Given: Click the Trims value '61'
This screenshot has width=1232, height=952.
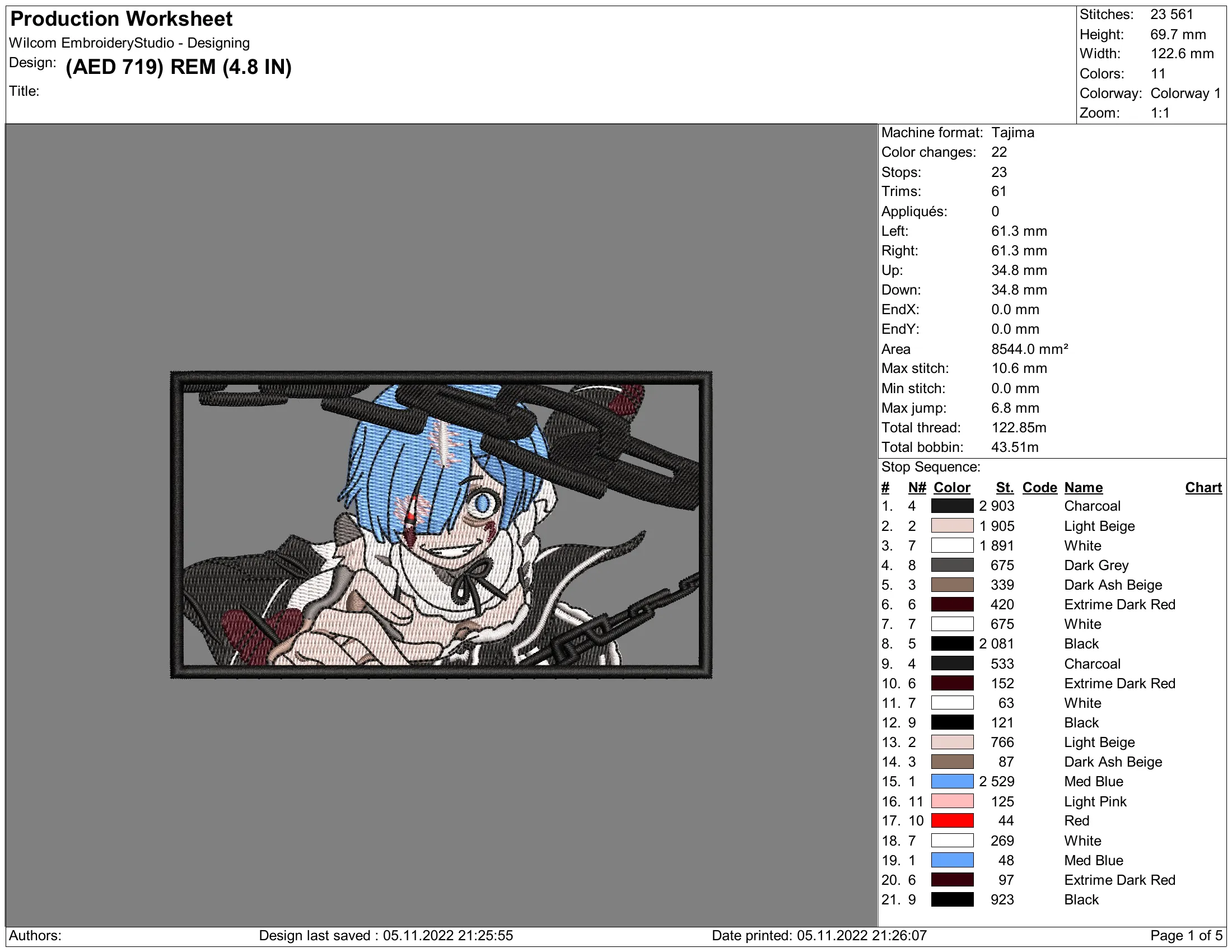Looking at the screenshot, I should [x=998, y=191].
